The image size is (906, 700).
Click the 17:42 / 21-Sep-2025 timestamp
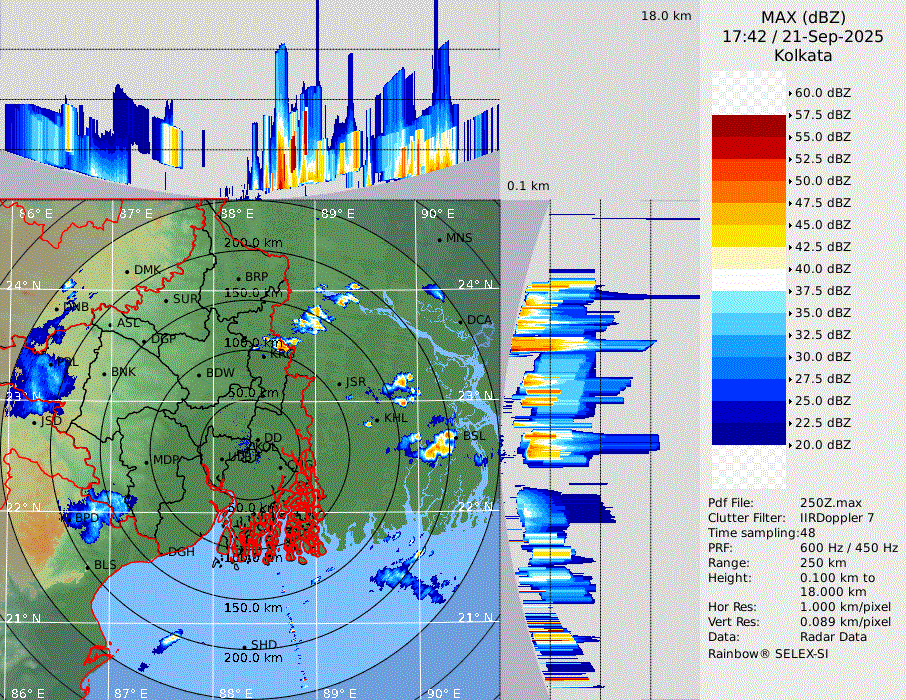[x=803, y=37]
